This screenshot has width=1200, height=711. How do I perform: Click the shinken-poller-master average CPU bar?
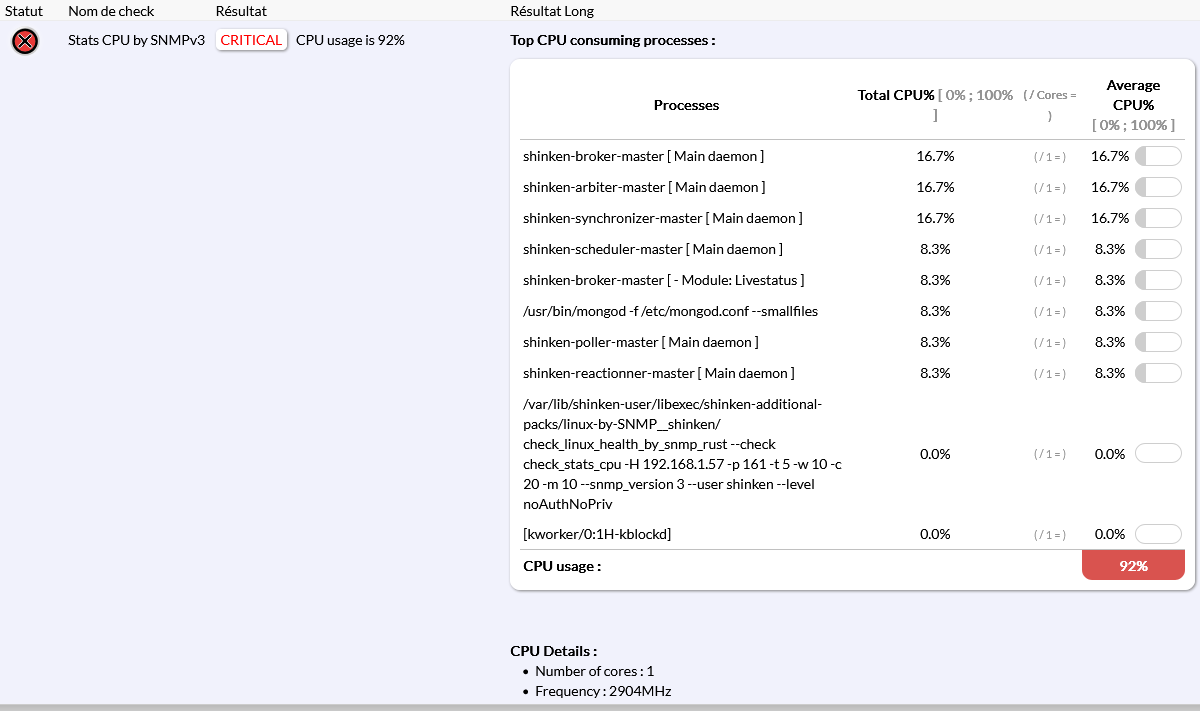tap(1158, 342)
